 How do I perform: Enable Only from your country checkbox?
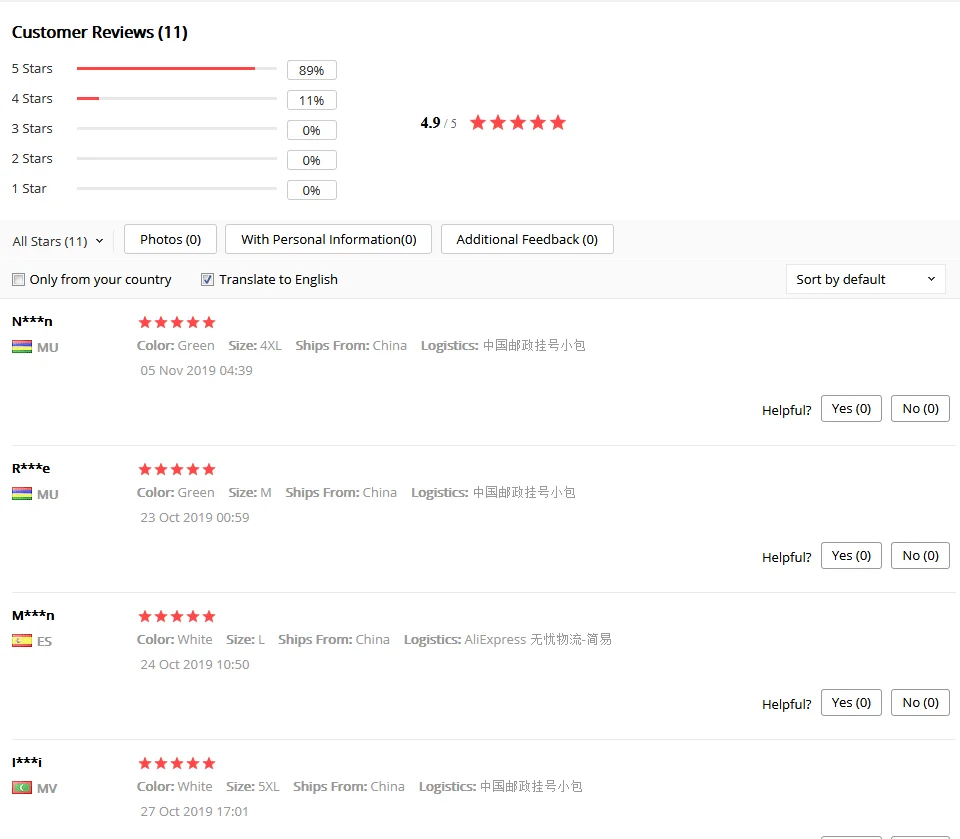tap(19, 280)
